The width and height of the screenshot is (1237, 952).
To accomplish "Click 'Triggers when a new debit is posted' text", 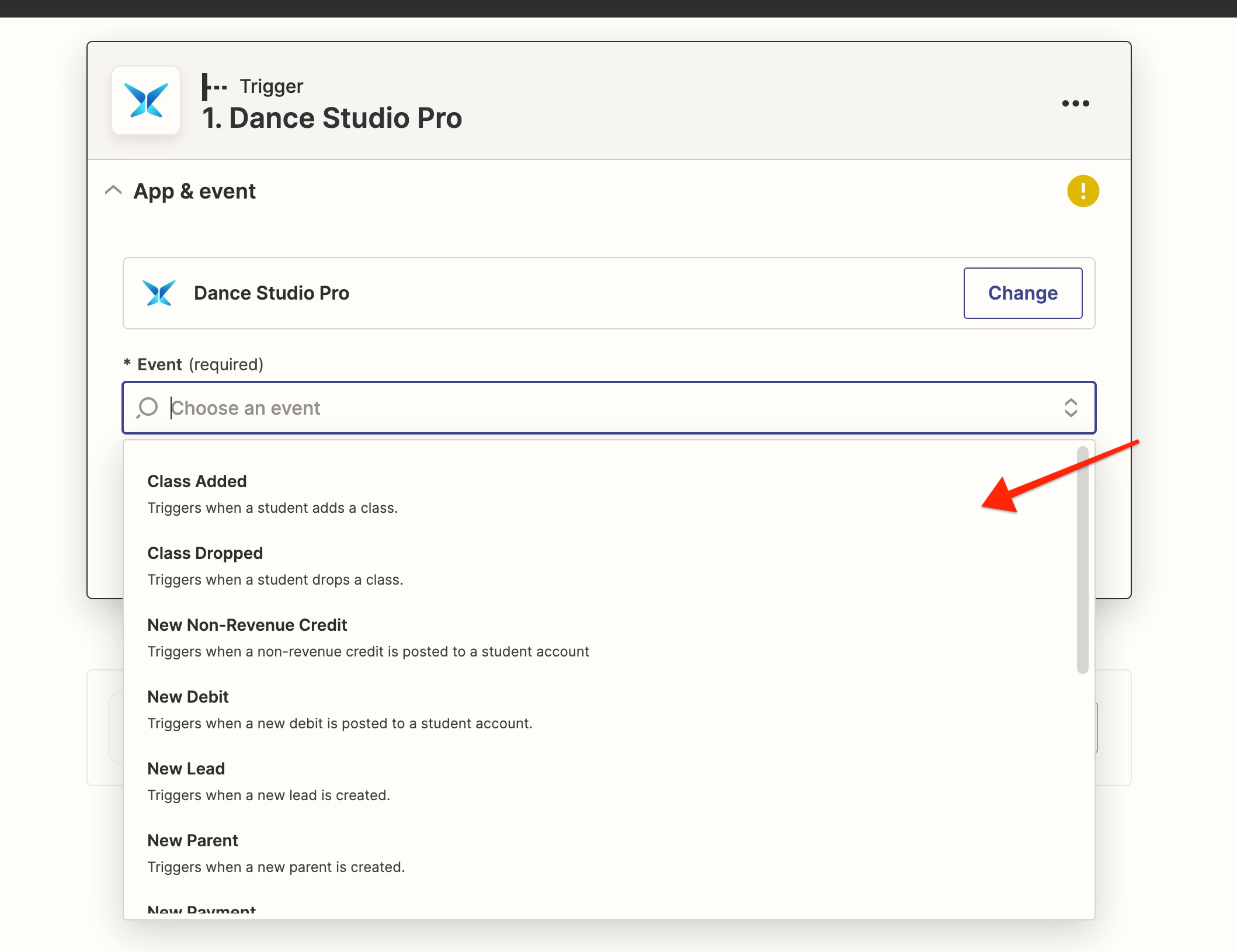I will tap(340, 723).
